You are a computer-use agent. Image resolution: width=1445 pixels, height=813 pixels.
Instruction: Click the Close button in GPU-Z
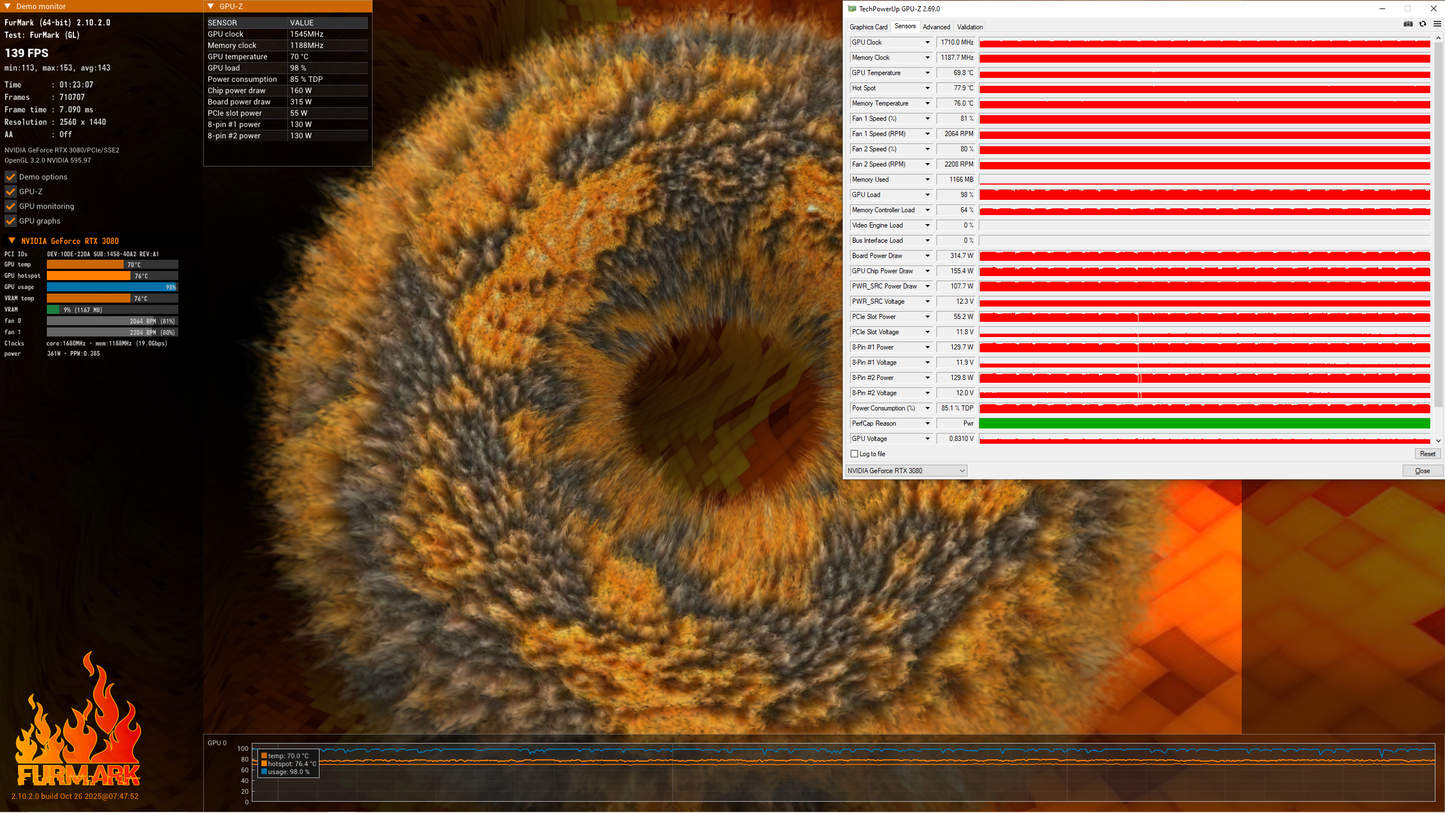point(1421,471)
